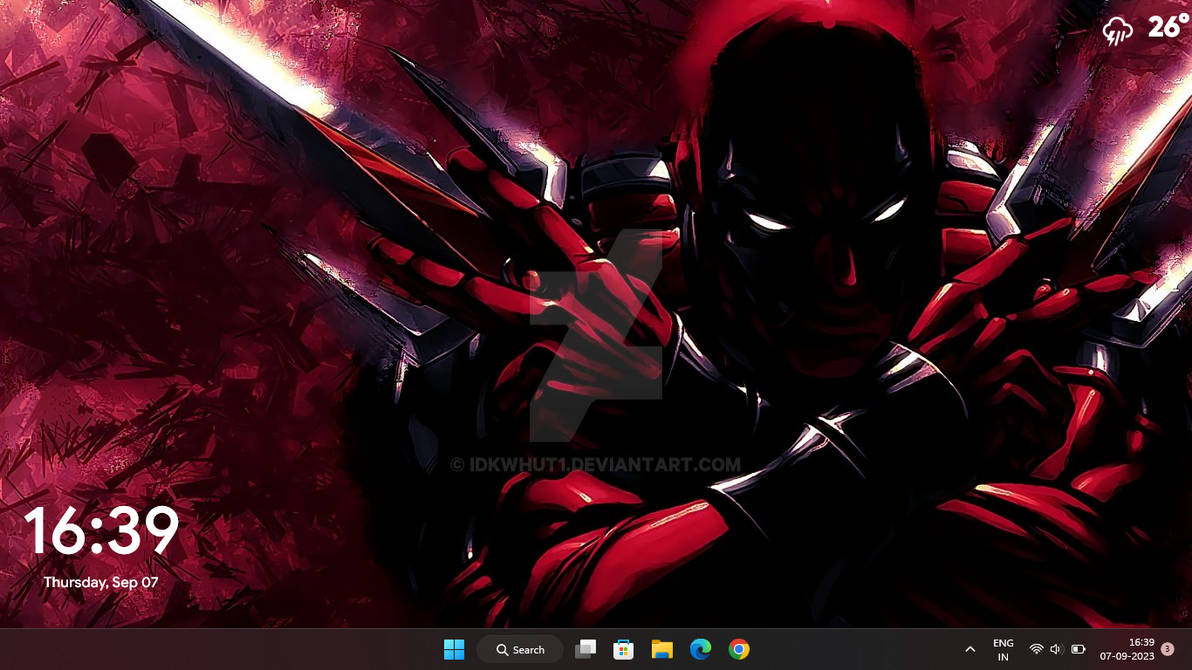
Task: Click the 16:39 desktop clock widget
Action: [x=101, y=530]
